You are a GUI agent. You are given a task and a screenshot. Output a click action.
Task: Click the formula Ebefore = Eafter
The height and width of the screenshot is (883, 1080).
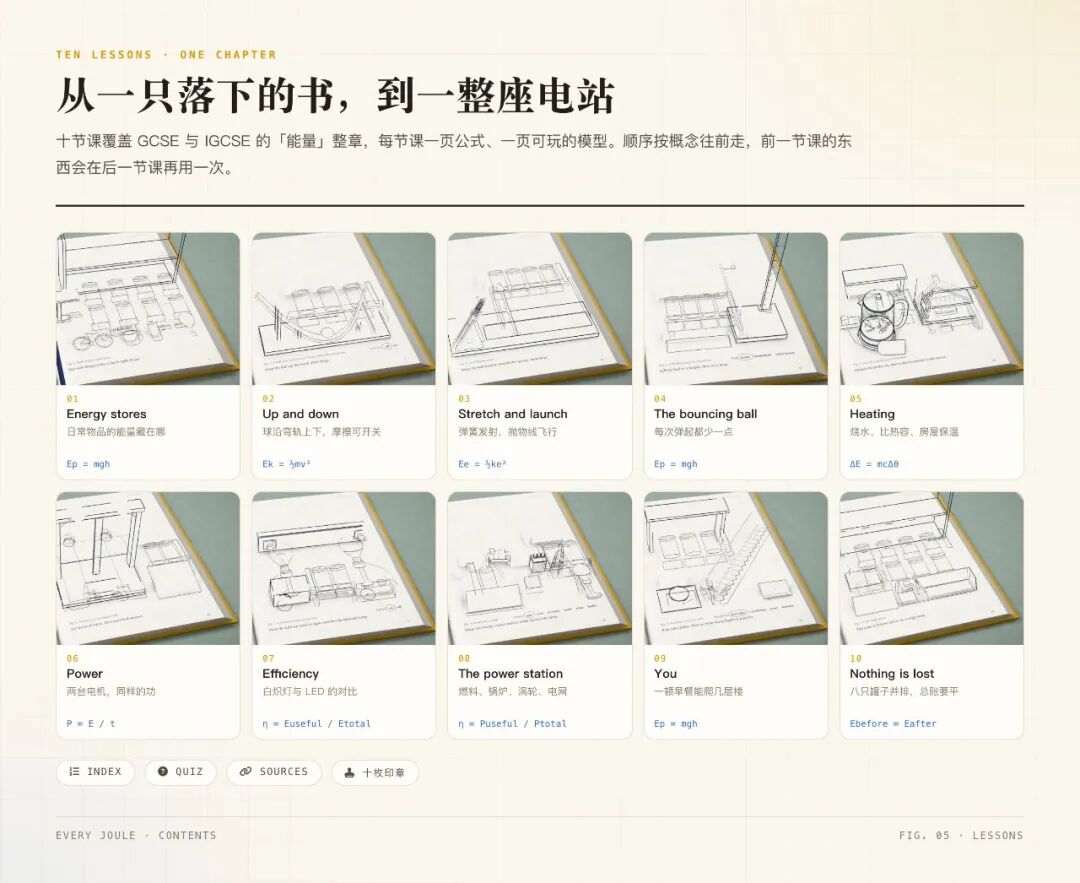(x=893, y=724)
